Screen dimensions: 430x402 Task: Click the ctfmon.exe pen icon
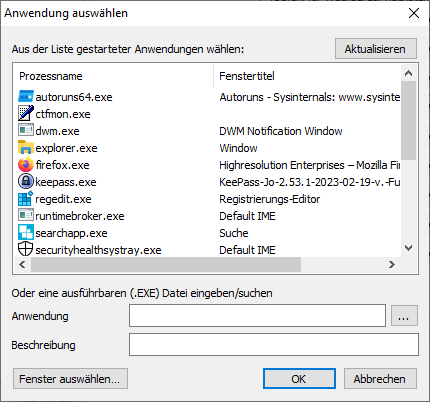(26, 113)
